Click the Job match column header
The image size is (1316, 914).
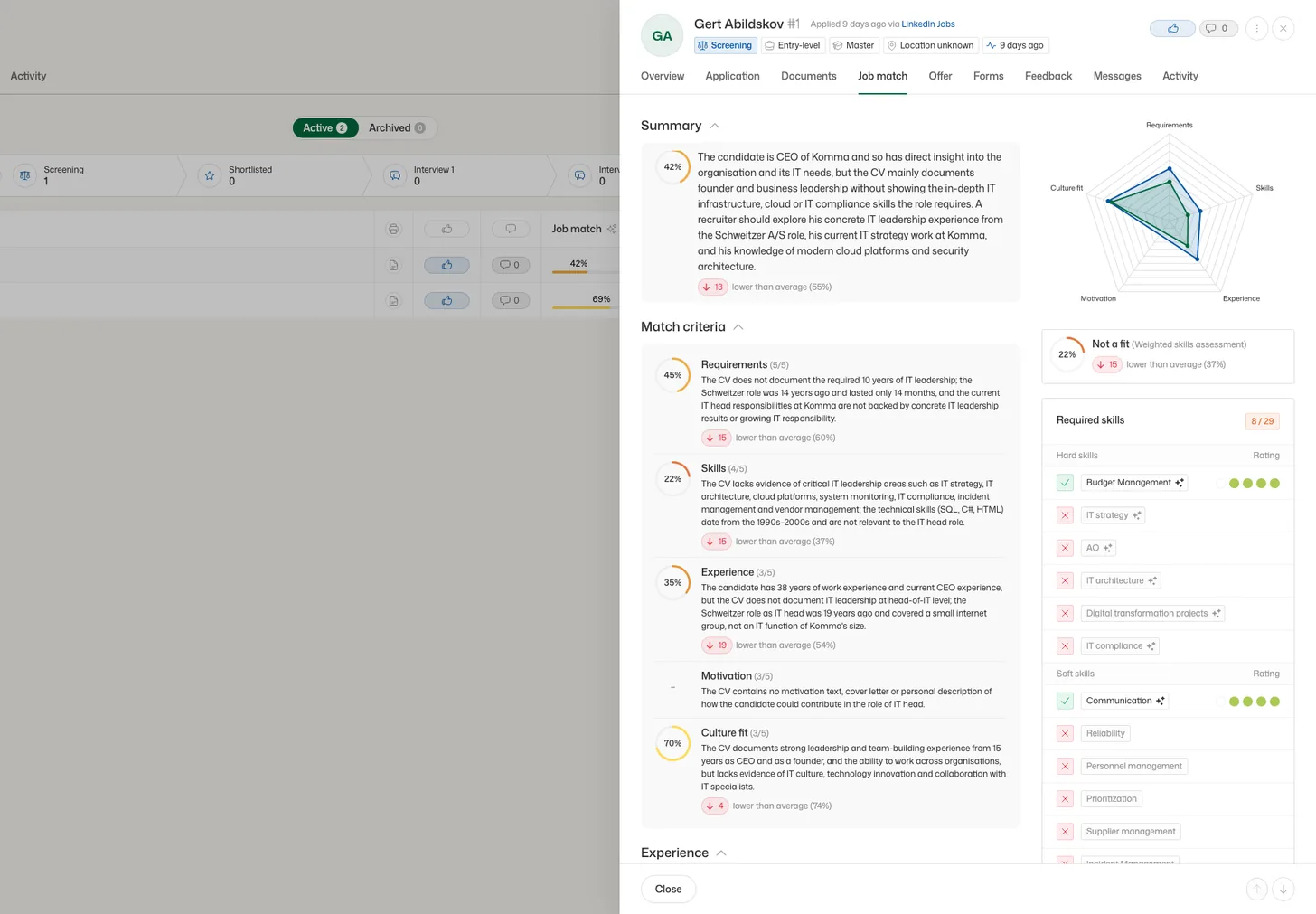(x=577, y=229)
